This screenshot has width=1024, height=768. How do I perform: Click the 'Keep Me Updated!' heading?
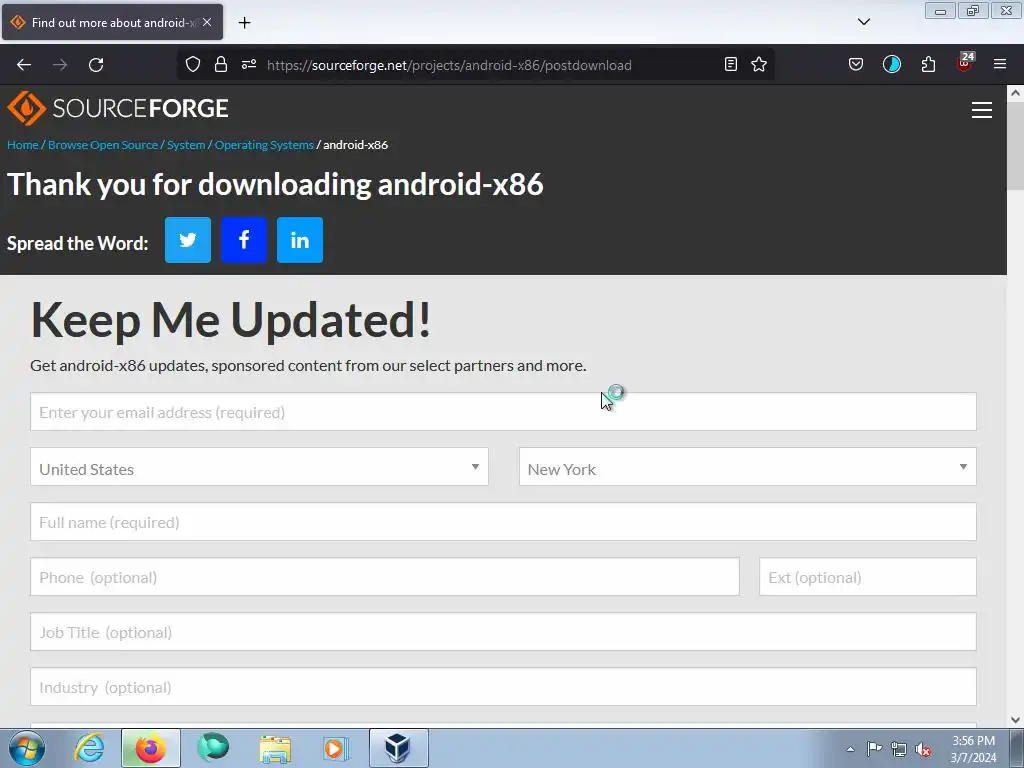click(x=231, y=320)
